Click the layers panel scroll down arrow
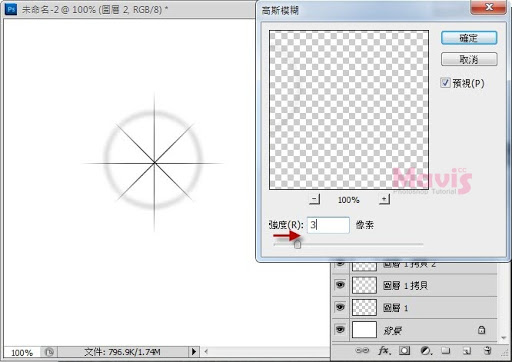This screenshot has height=362, width=512. click(x=504, y=338)
